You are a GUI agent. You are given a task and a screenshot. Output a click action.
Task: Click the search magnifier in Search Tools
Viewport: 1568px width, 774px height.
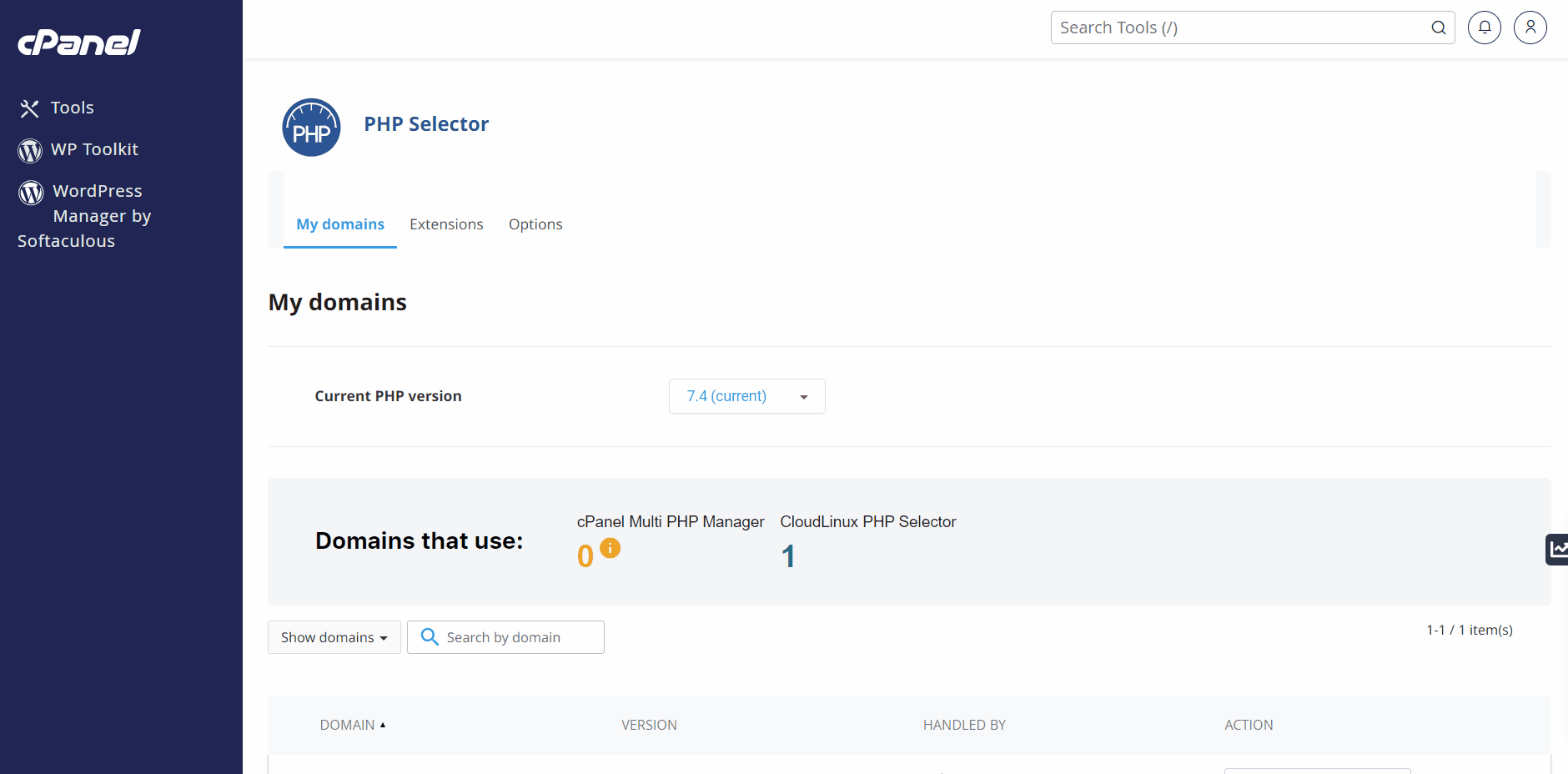(x=1439, y=28)
